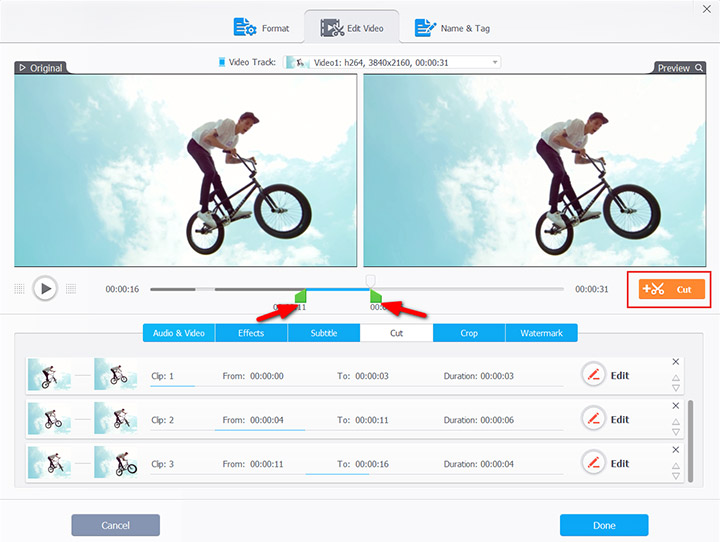The height and width of the screenshot is (542, 720).
Task: Step to previous frame icon
Action: [19, 289]
